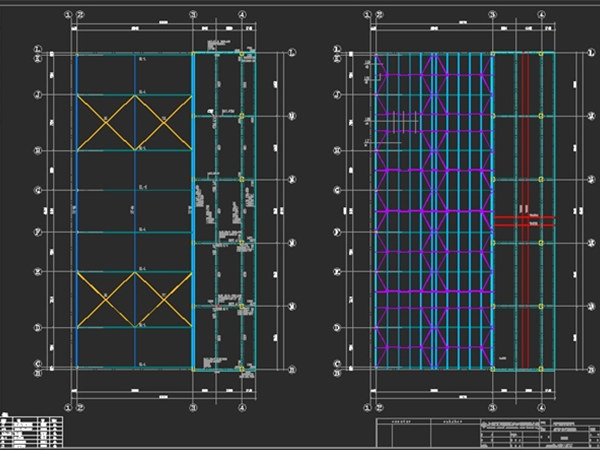Select the red horizontal beam in right plan

click(x=525, y=219)
